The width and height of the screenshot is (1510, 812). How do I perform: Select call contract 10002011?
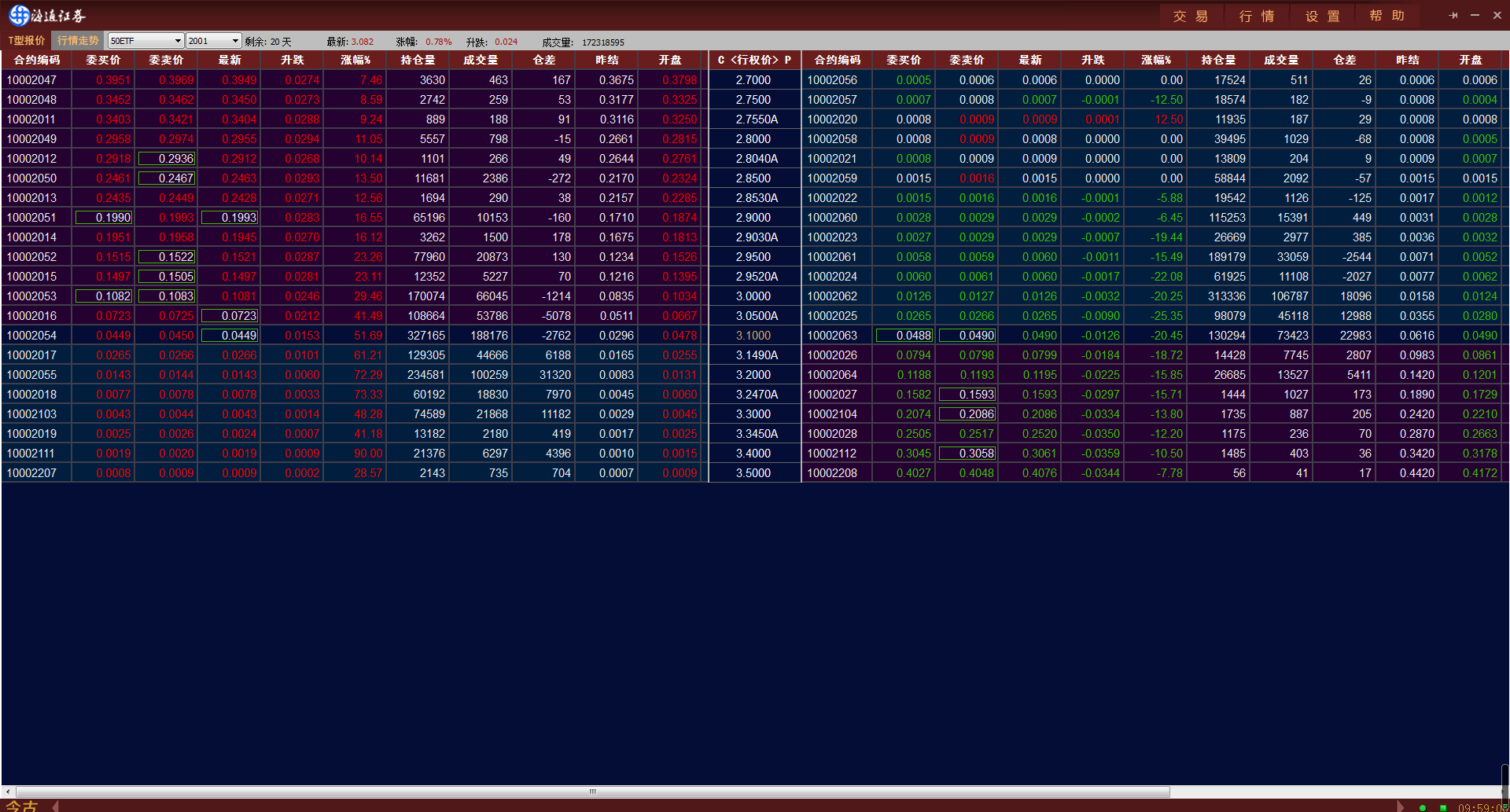(32, 119)
